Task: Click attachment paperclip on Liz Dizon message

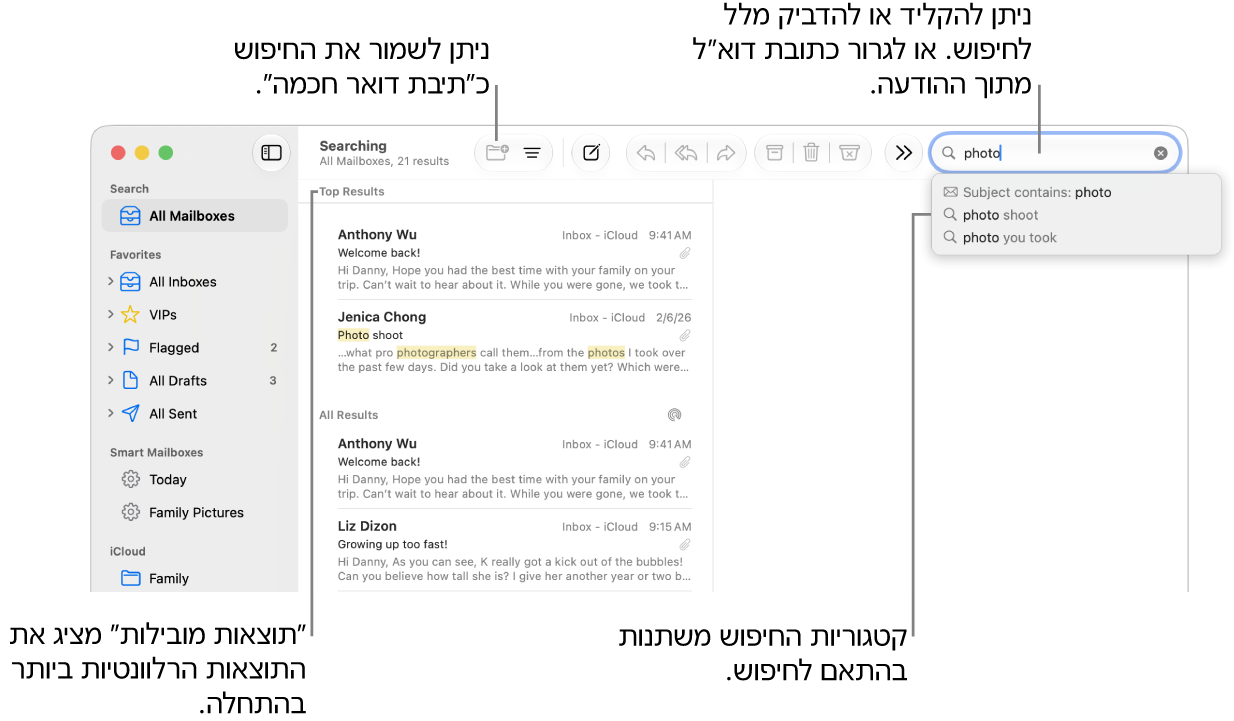Action: pyautogui.click(x=685, y=545)
